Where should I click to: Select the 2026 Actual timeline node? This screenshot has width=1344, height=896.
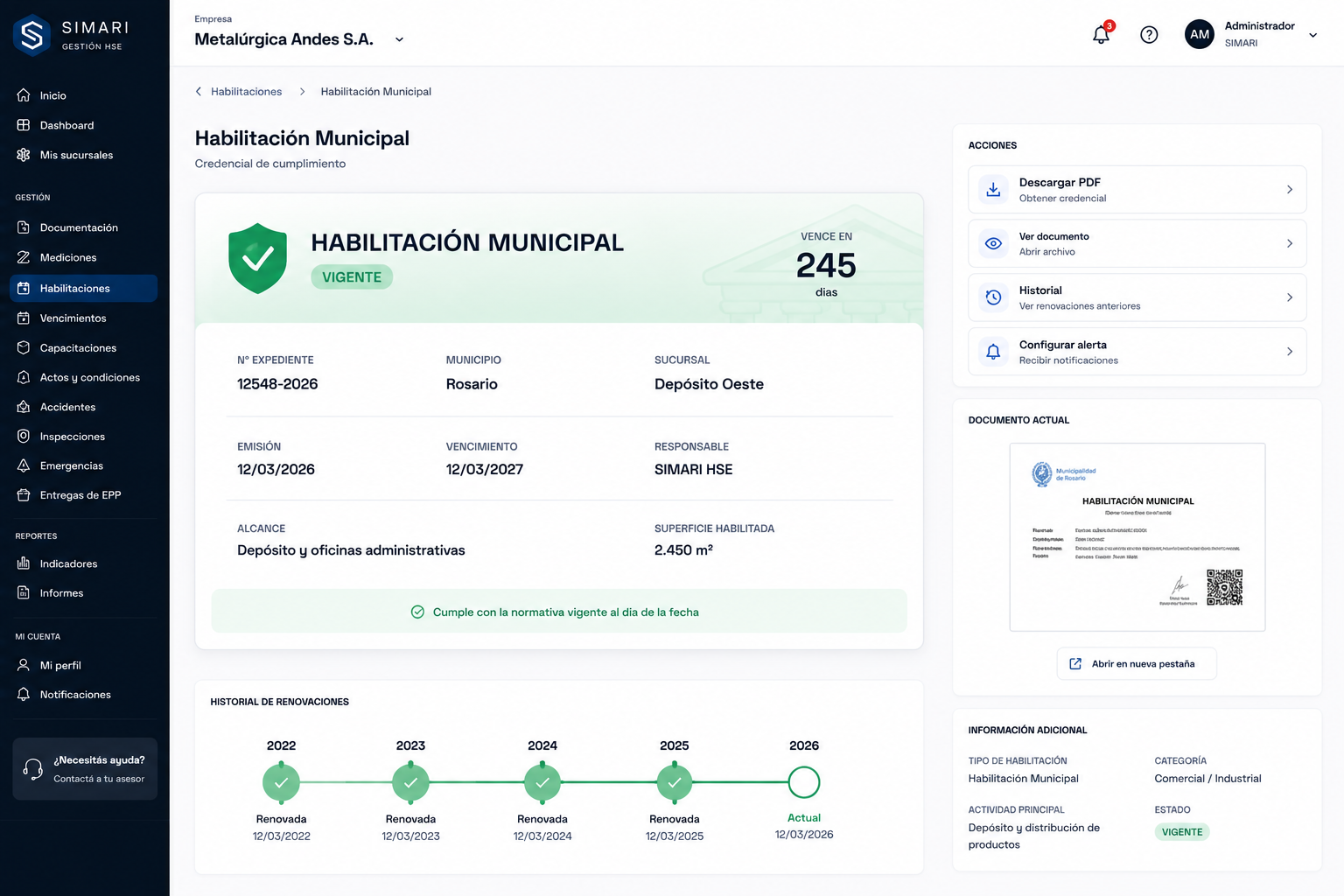(x=804, y=782)
